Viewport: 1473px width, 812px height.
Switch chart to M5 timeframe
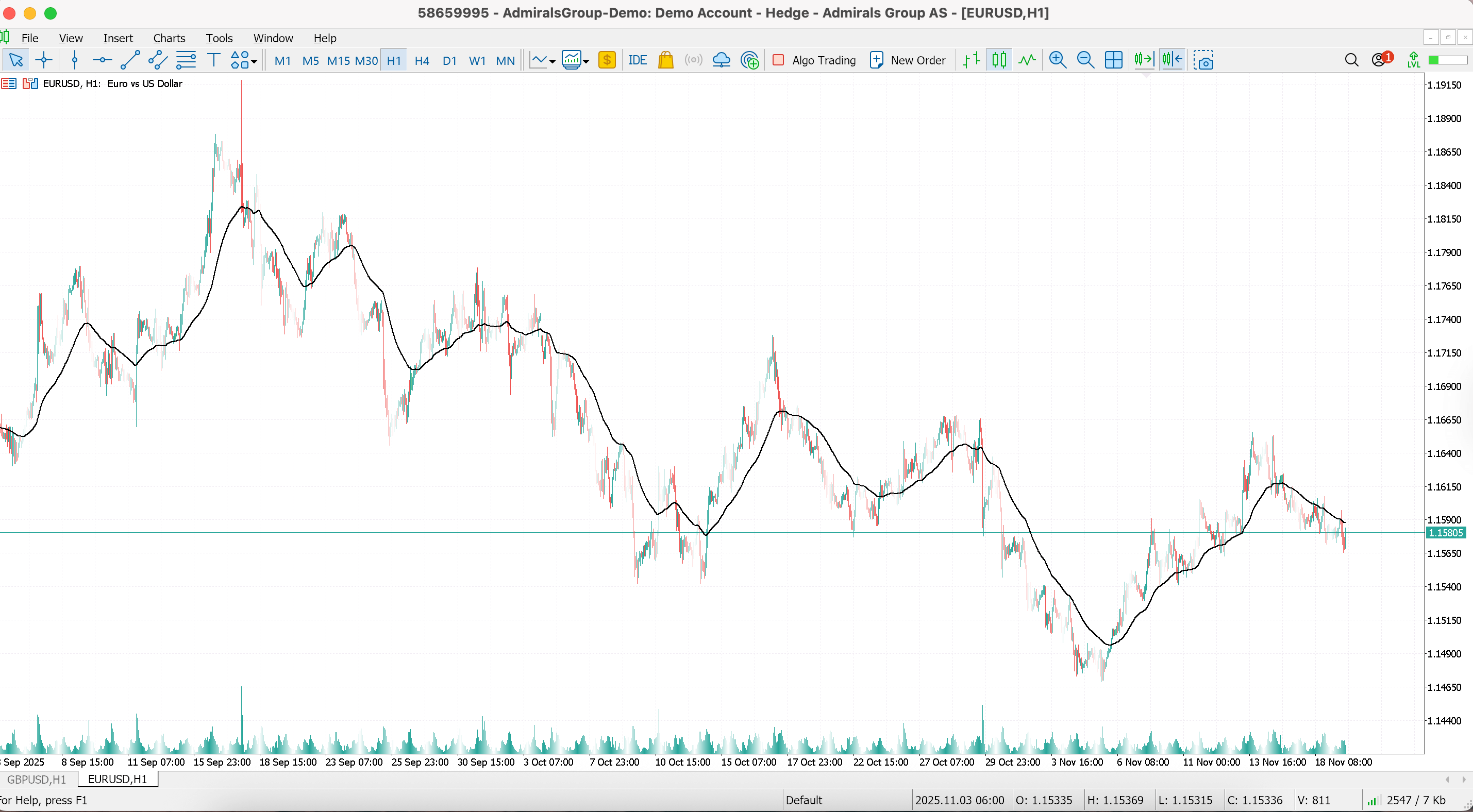click(310, 61)
